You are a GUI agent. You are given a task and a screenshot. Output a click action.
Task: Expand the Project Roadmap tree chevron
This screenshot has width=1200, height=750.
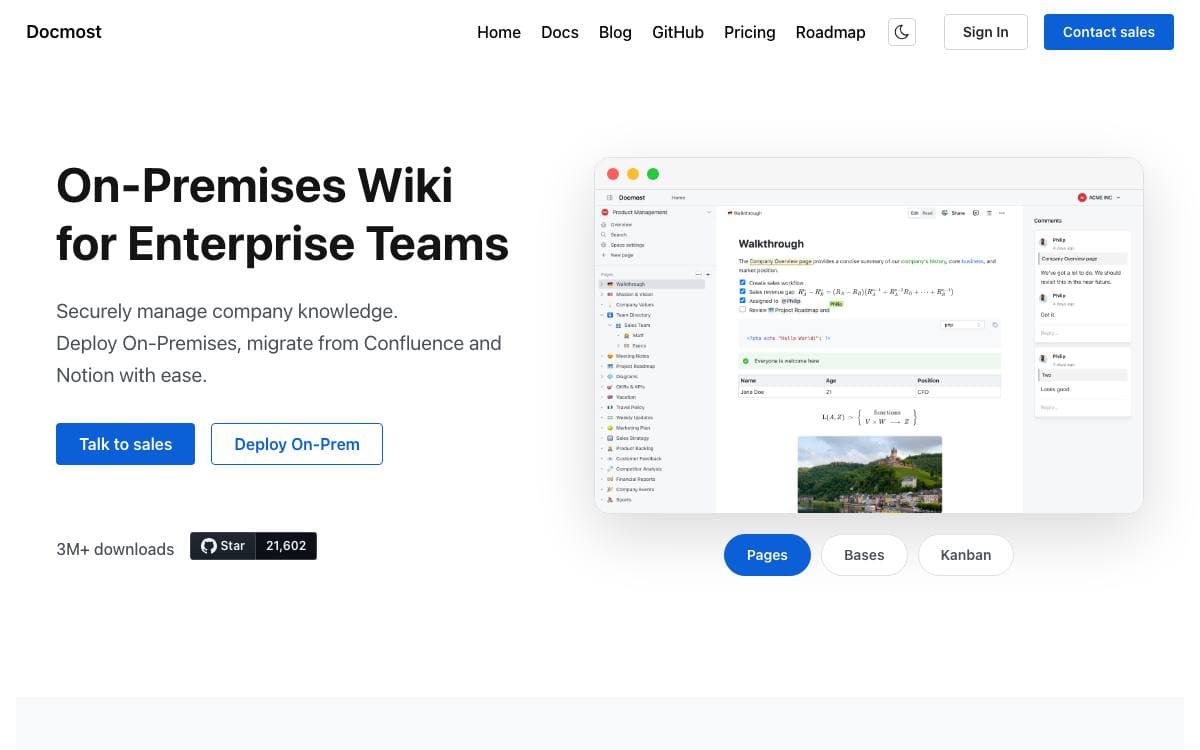(x=602, y=366)
